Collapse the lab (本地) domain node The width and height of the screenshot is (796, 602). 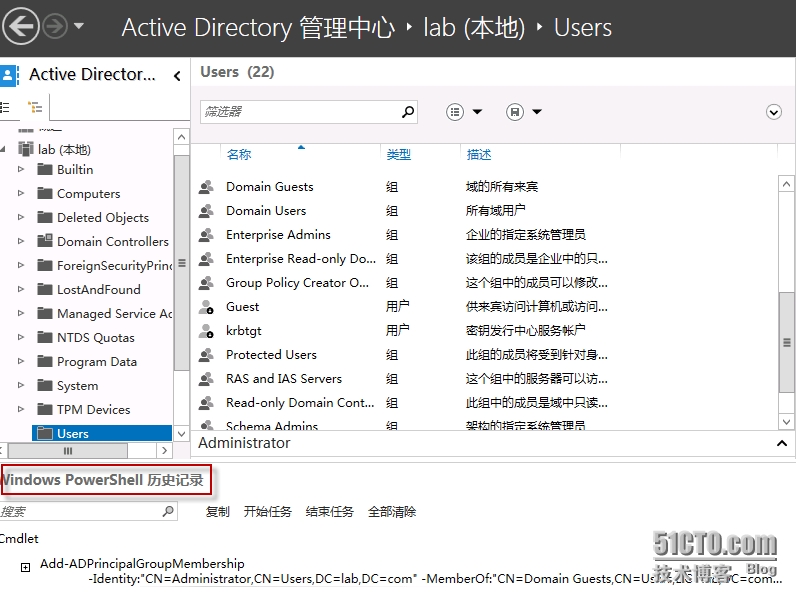4,149
